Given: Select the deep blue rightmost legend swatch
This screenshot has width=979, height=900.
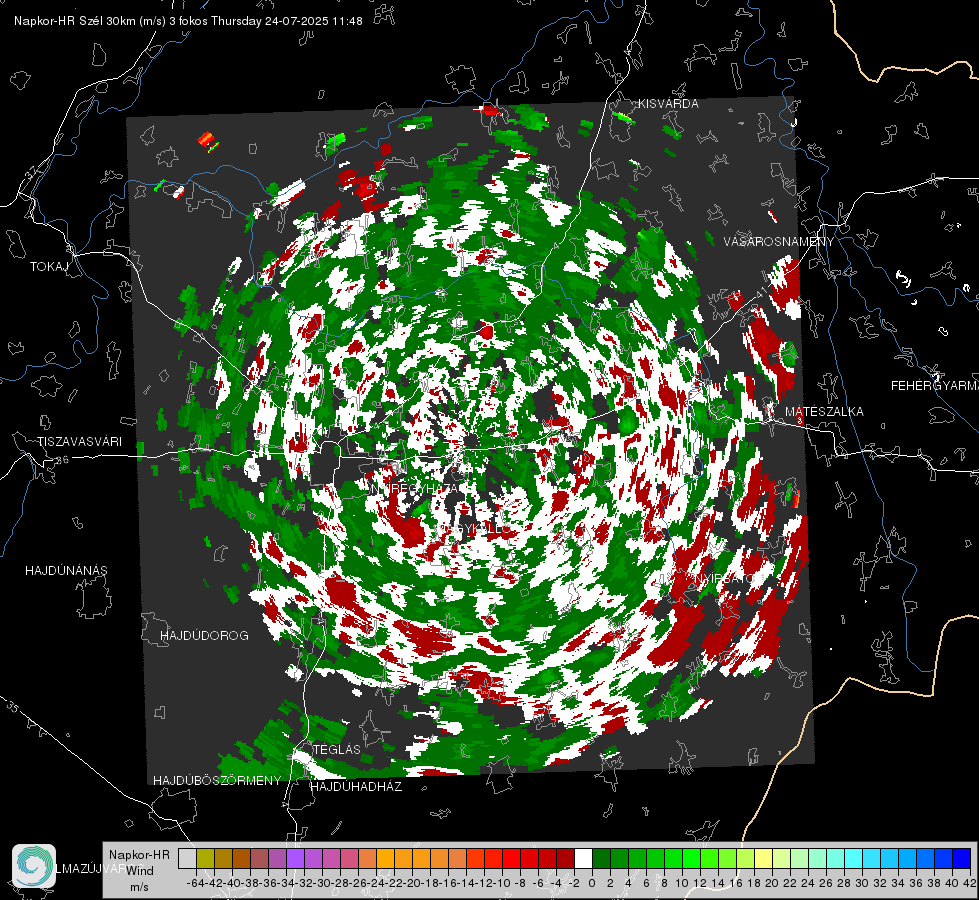Looking at the screenshot, I should (962, 858).
